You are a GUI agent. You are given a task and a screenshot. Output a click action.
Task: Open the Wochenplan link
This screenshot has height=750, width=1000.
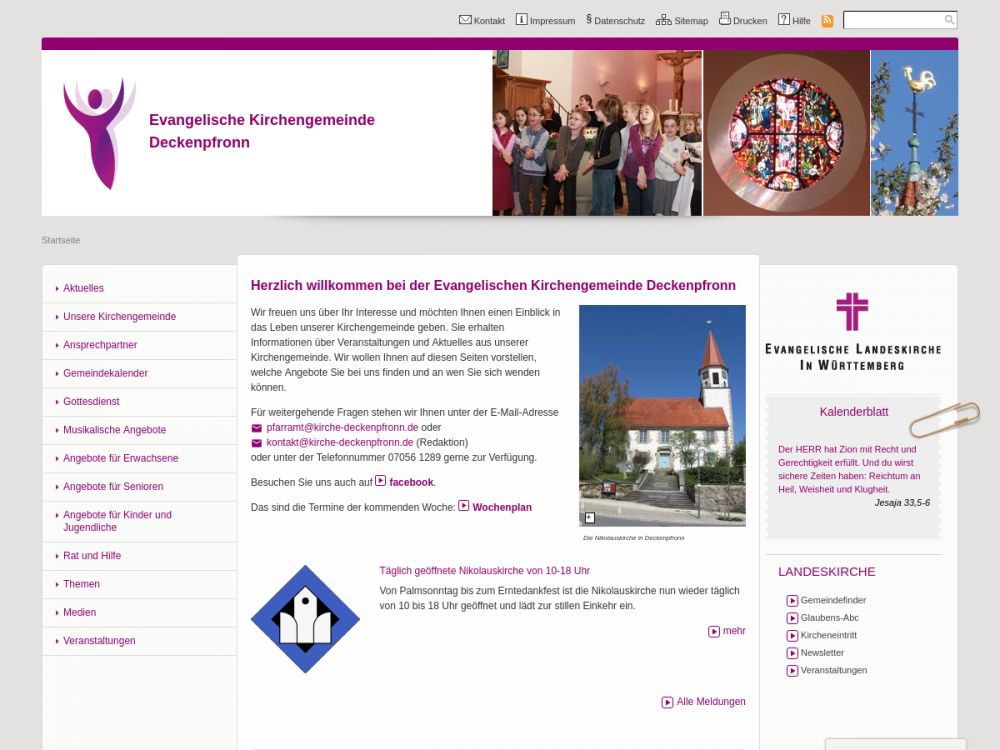click(501, 508)
